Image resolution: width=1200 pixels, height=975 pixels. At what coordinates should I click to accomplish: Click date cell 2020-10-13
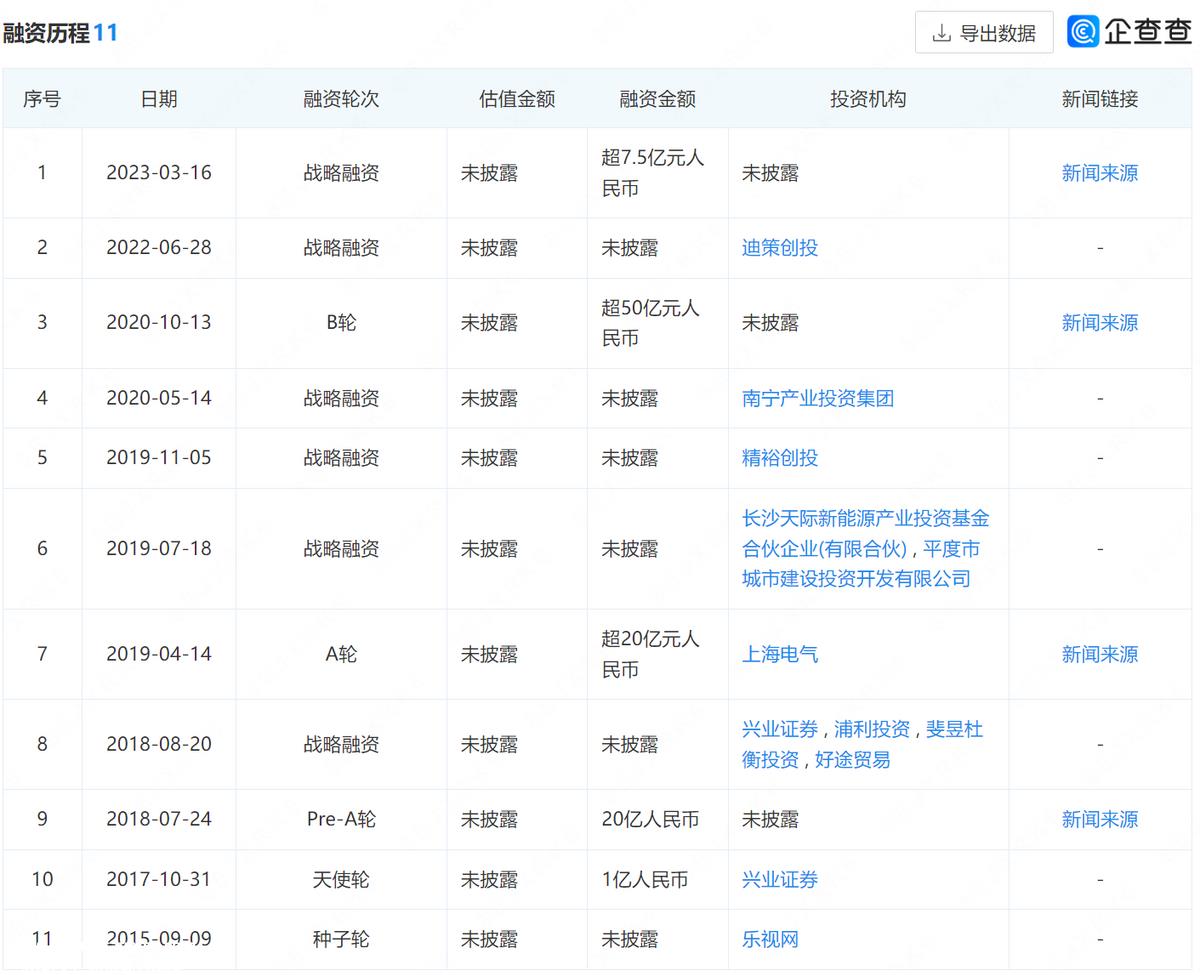coord(159,323)
